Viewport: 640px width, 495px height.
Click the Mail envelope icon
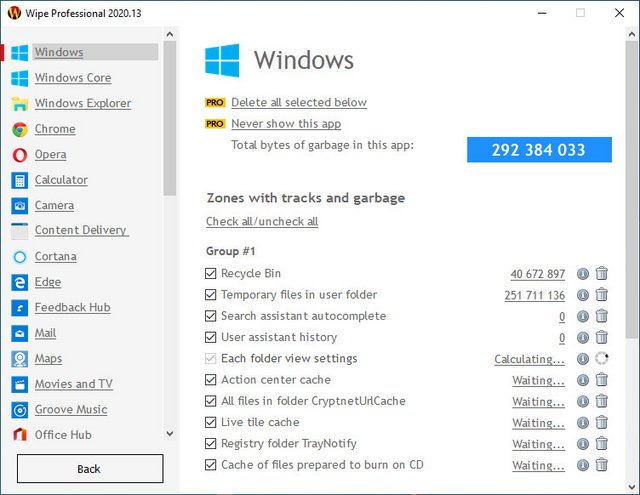20,333
